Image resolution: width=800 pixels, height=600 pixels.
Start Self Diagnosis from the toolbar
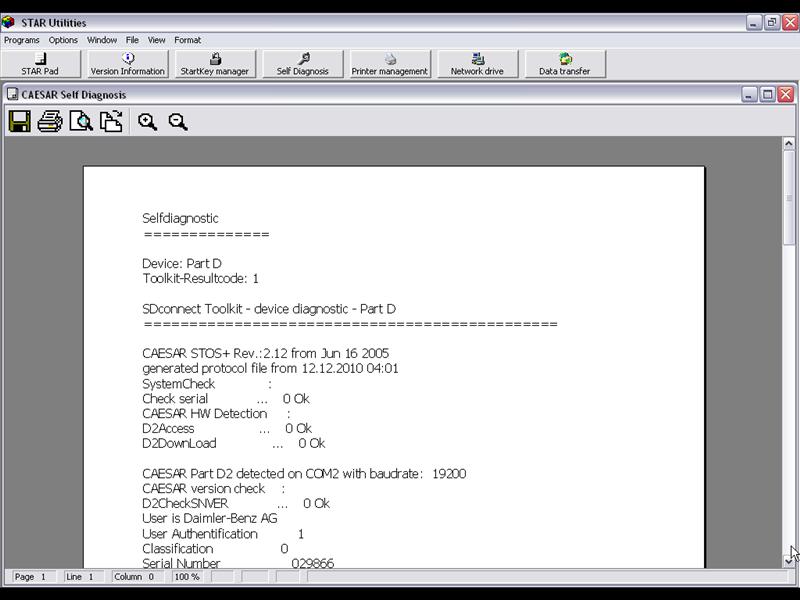(303, 64)
